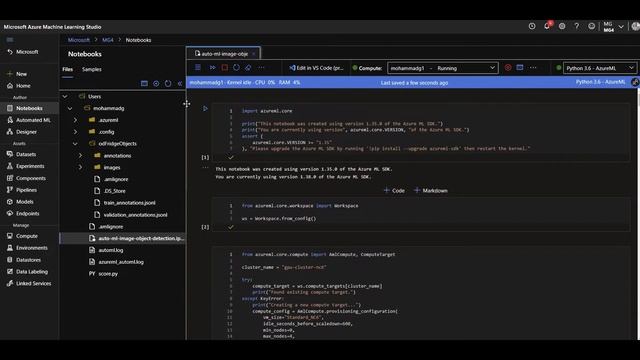Open Notebooks in the sidebar
Viewport: 640px width, 360px height.
point(29,108)
